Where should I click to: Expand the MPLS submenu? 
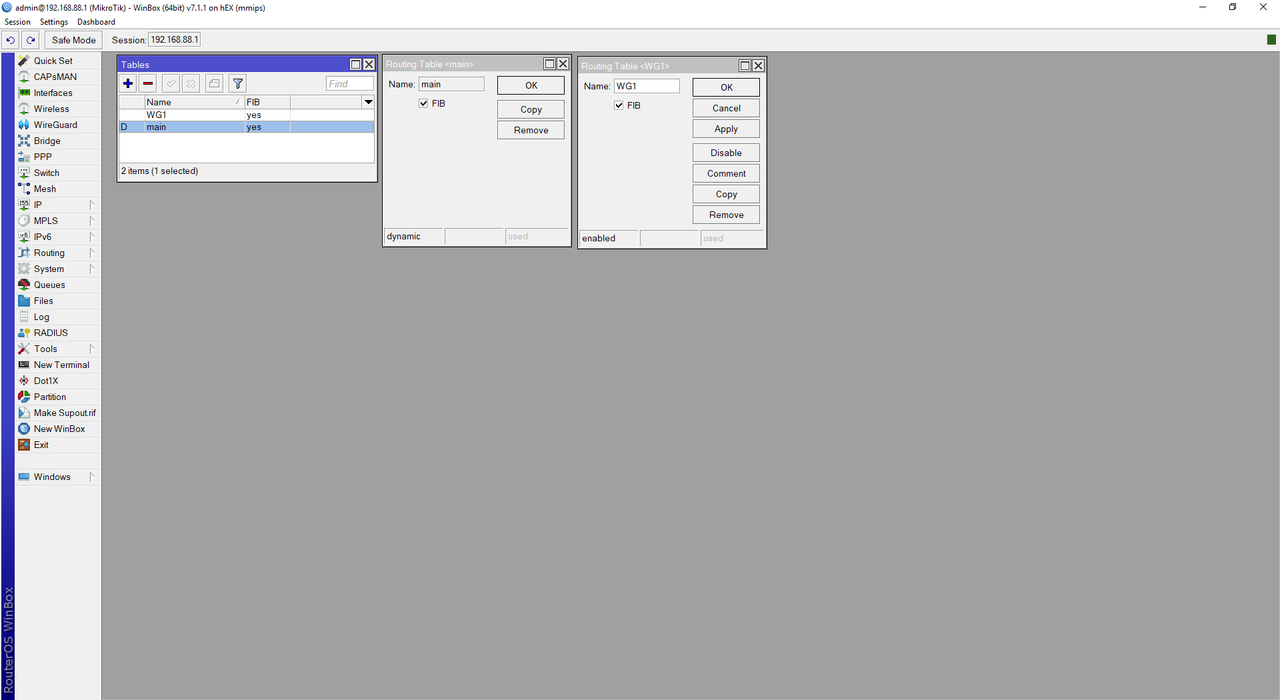tap(58, 221)
